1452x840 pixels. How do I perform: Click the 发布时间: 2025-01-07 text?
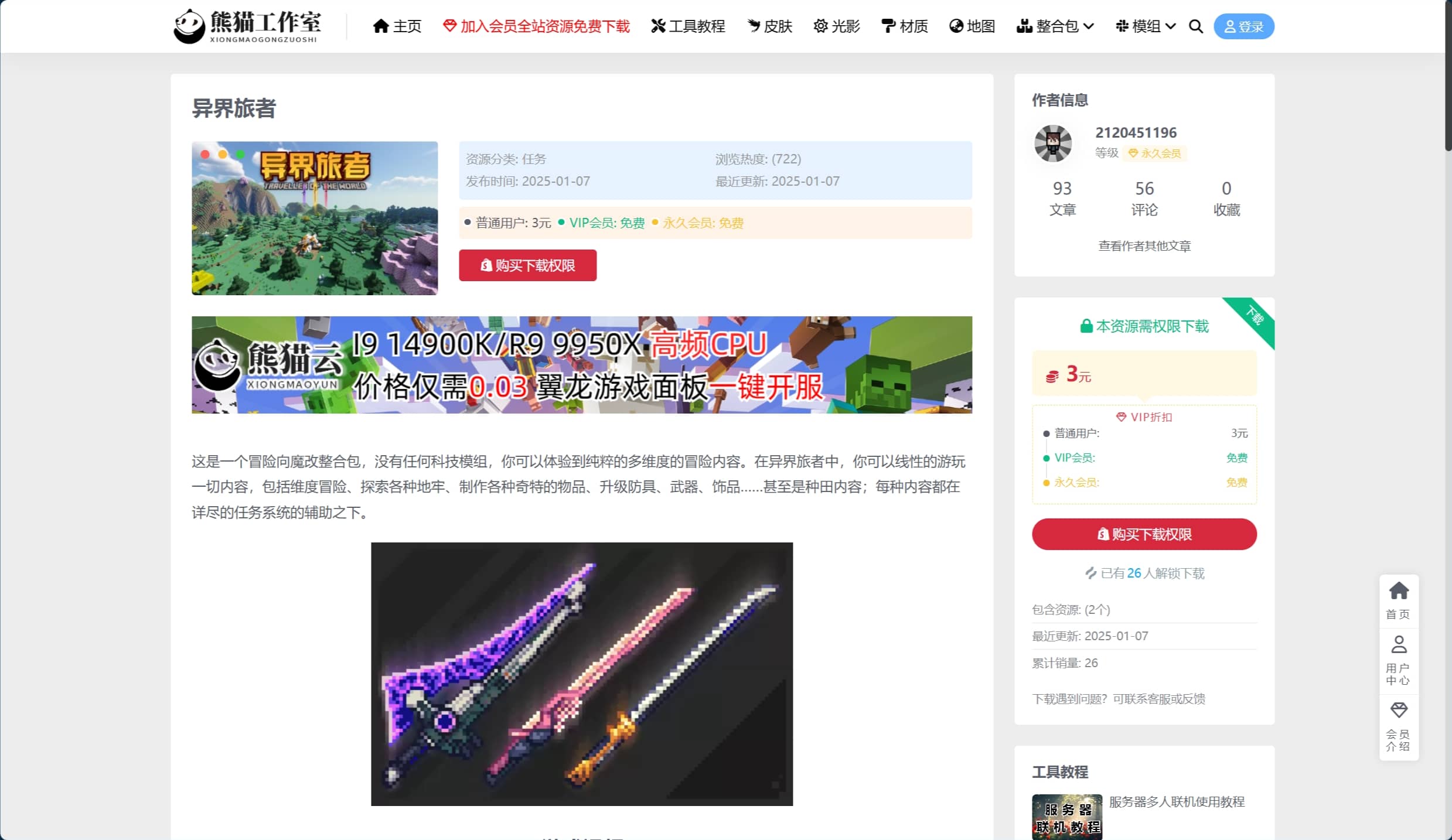tap(528, 182)
